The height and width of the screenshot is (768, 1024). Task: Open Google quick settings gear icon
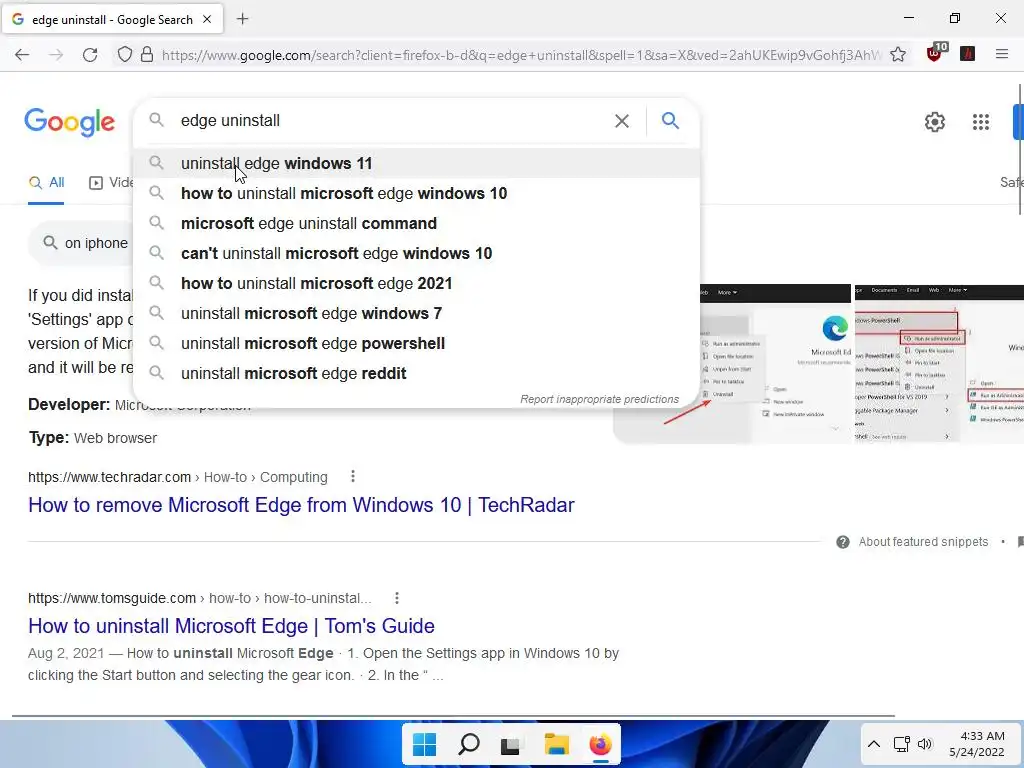(935, 122)
